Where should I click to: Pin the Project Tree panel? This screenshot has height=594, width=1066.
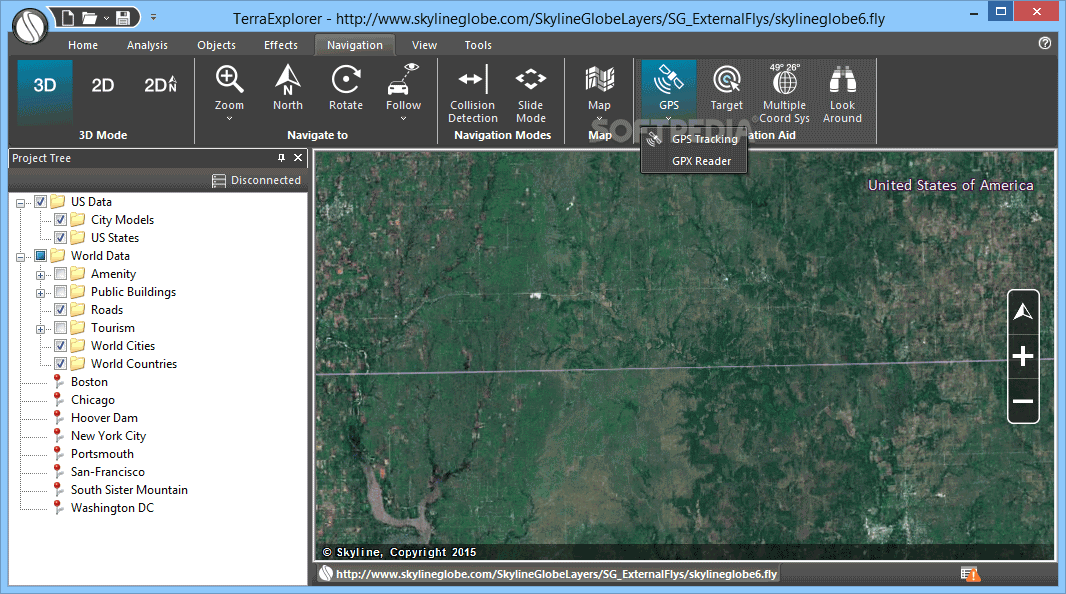tap(281, 158)
